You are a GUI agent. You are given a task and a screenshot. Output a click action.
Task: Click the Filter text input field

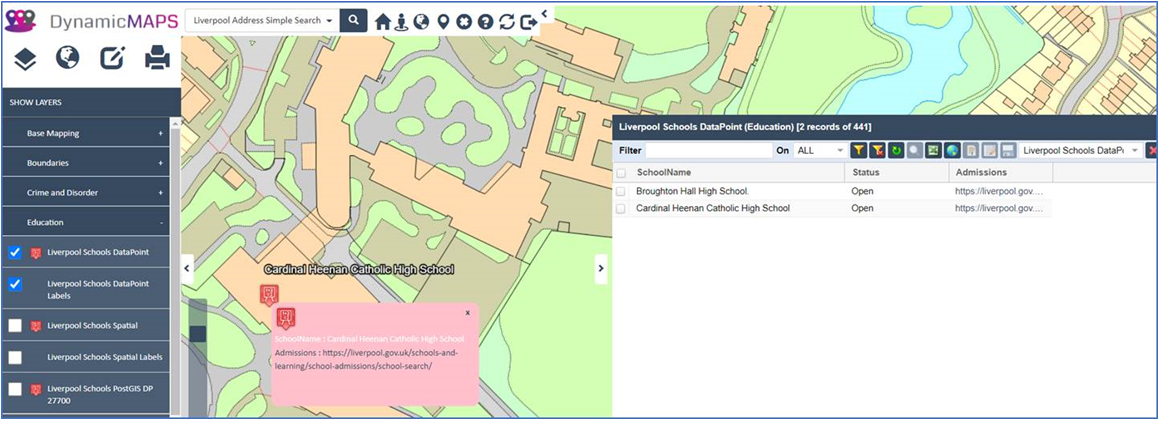709,150
